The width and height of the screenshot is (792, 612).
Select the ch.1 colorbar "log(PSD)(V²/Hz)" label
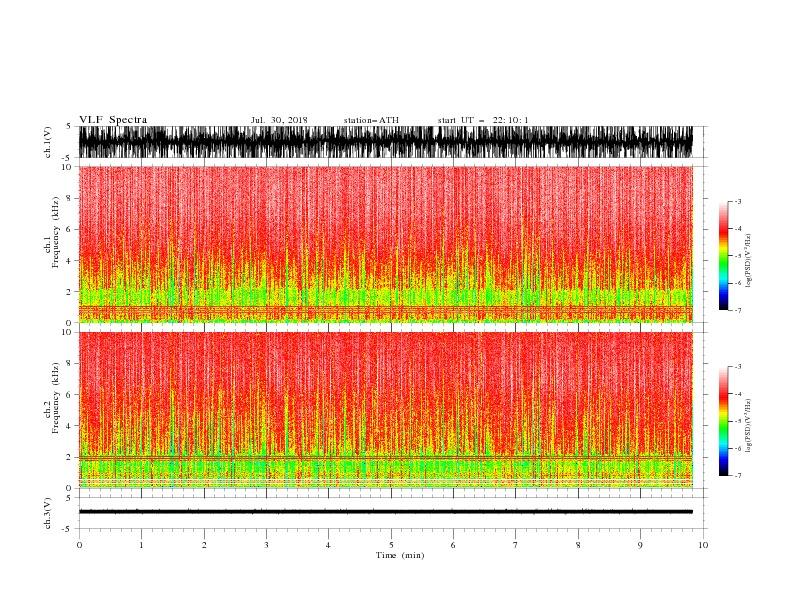click(x=749, y=261)
